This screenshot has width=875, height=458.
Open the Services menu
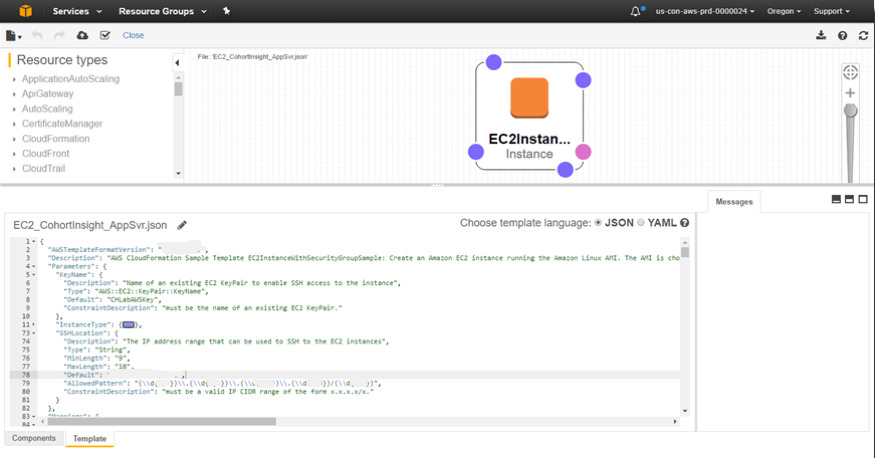tap(77, 11)
